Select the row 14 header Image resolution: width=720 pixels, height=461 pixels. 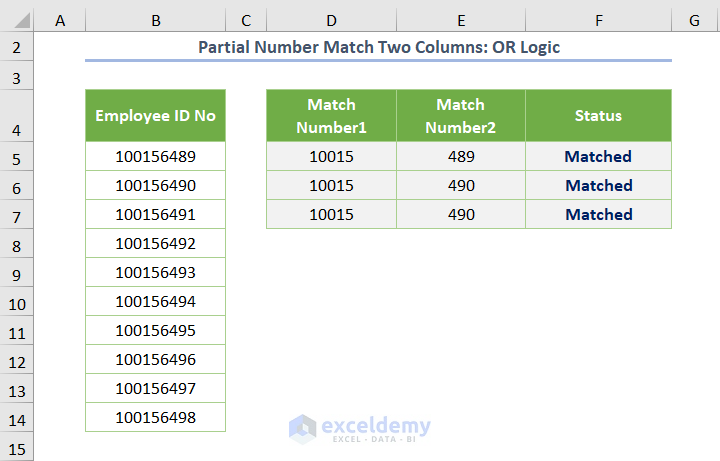(18, 418)
